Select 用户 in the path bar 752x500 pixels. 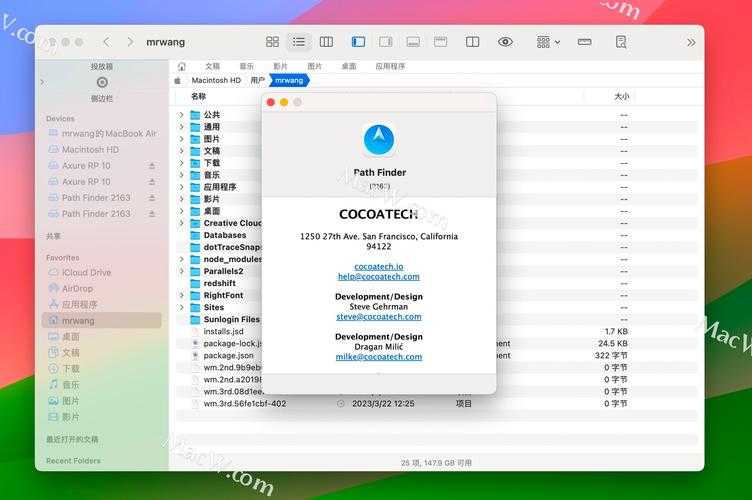pyautogui.click(x=258, y=81)
